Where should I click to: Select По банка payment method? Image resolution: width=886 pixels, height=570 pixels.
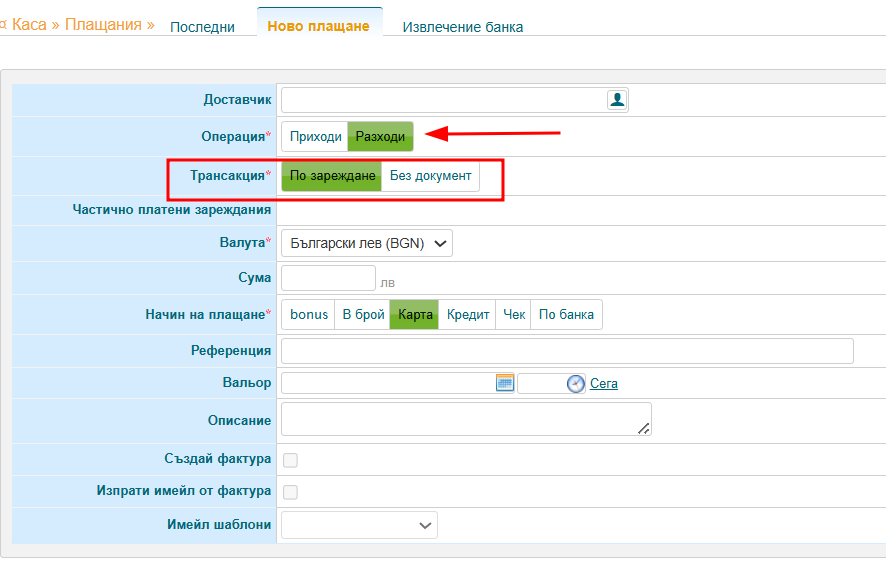pyautogui.click(x=566, y=315)
